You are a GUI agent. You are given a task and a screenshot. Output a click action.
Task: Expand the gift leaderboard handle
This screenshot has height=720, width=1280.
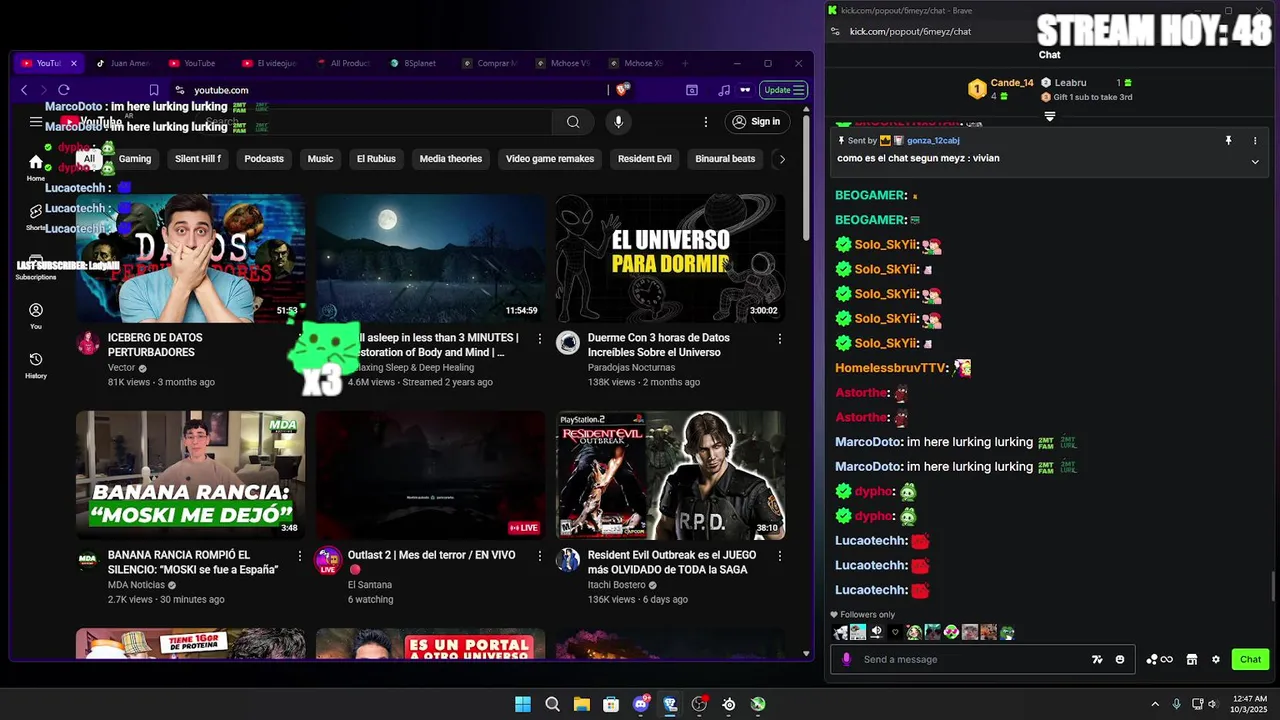coord(1050,117)
